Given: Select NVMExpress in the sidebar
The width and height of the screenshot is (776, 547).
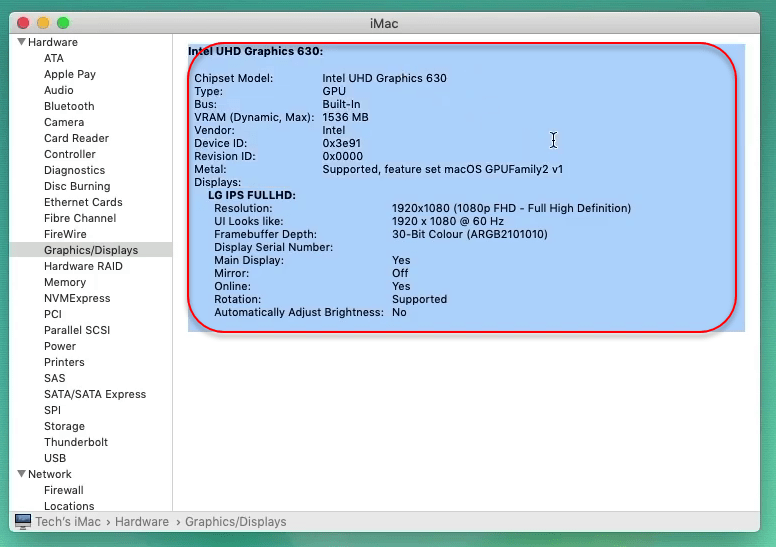Looking at the screenshot, I should [x=77, y=298].
